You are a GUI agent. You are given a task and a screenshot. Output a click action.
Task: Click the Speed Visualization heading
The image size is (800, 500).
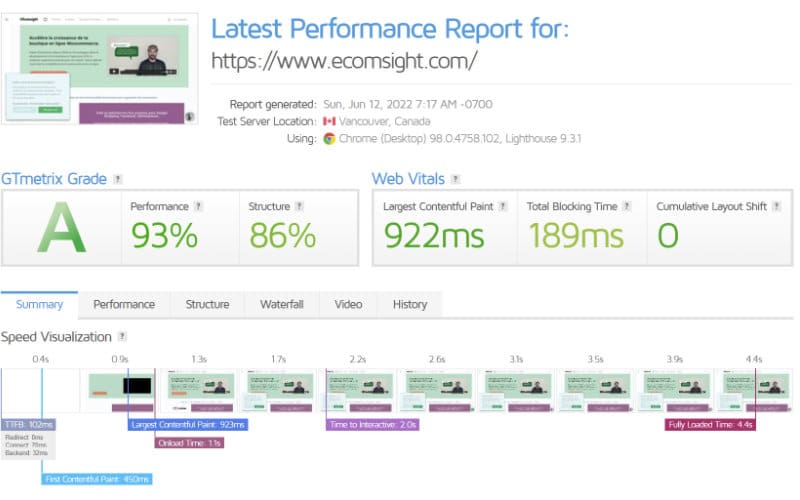[56, 337]
